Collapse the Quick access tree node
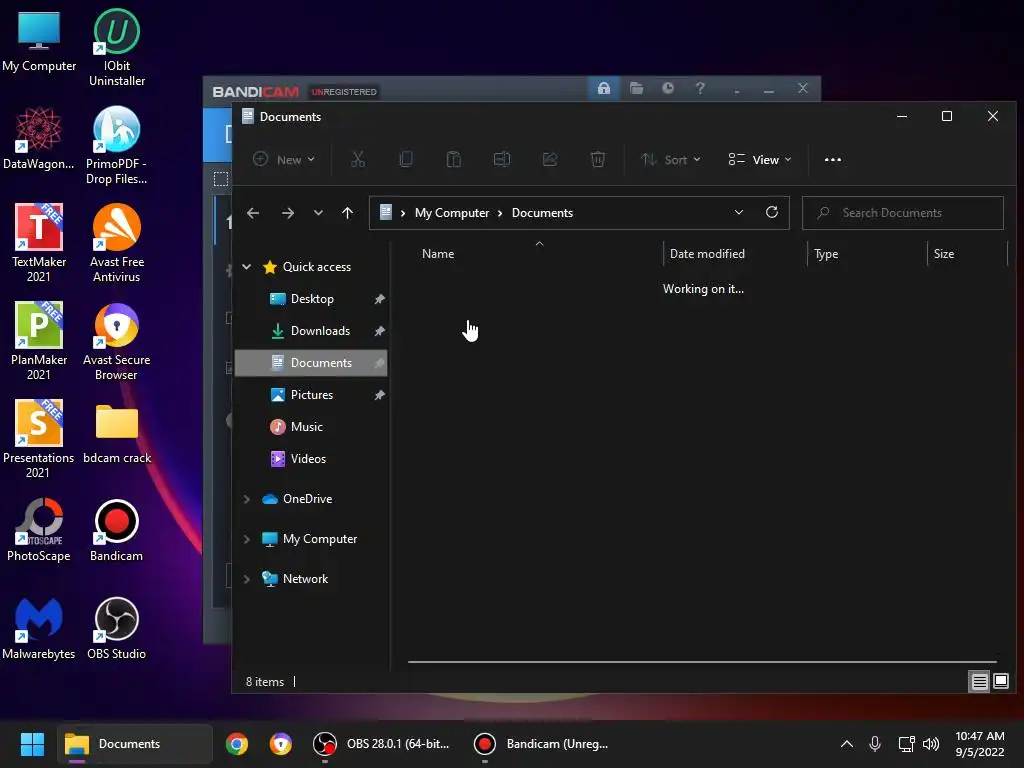 (x=247, y=266)
